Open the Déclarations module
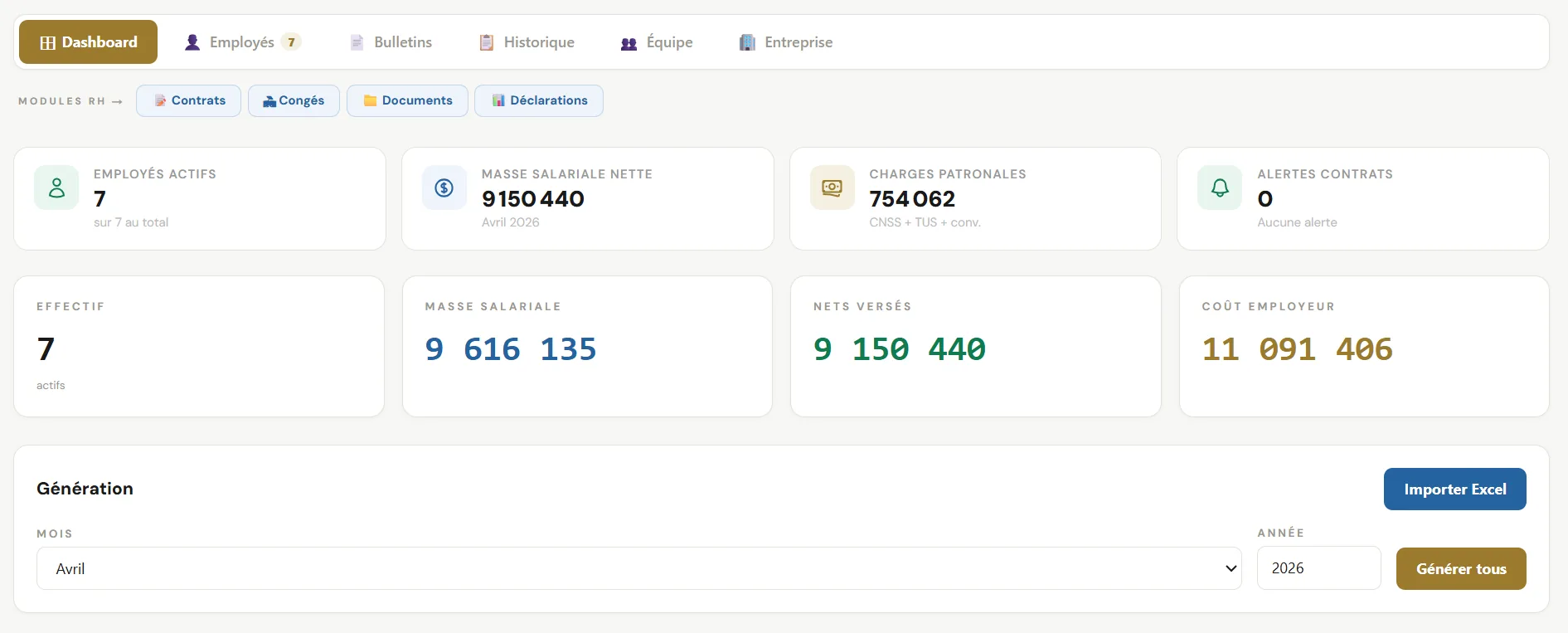 point(539,100)
